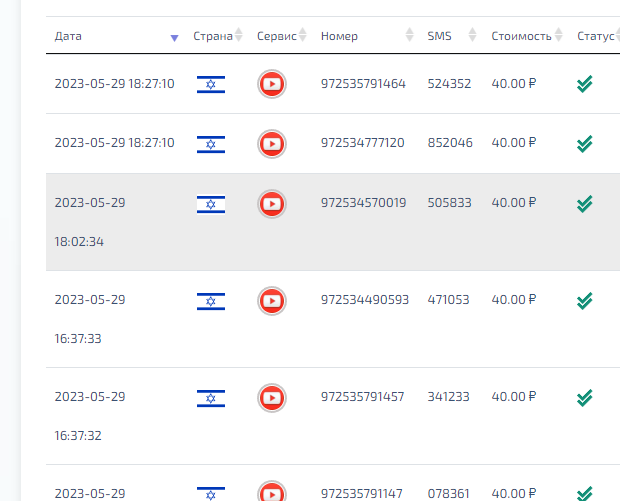The width and height of the screenshot is (620, 501).
Task: Sort by Сервис column header
Action: coord(277,36)
